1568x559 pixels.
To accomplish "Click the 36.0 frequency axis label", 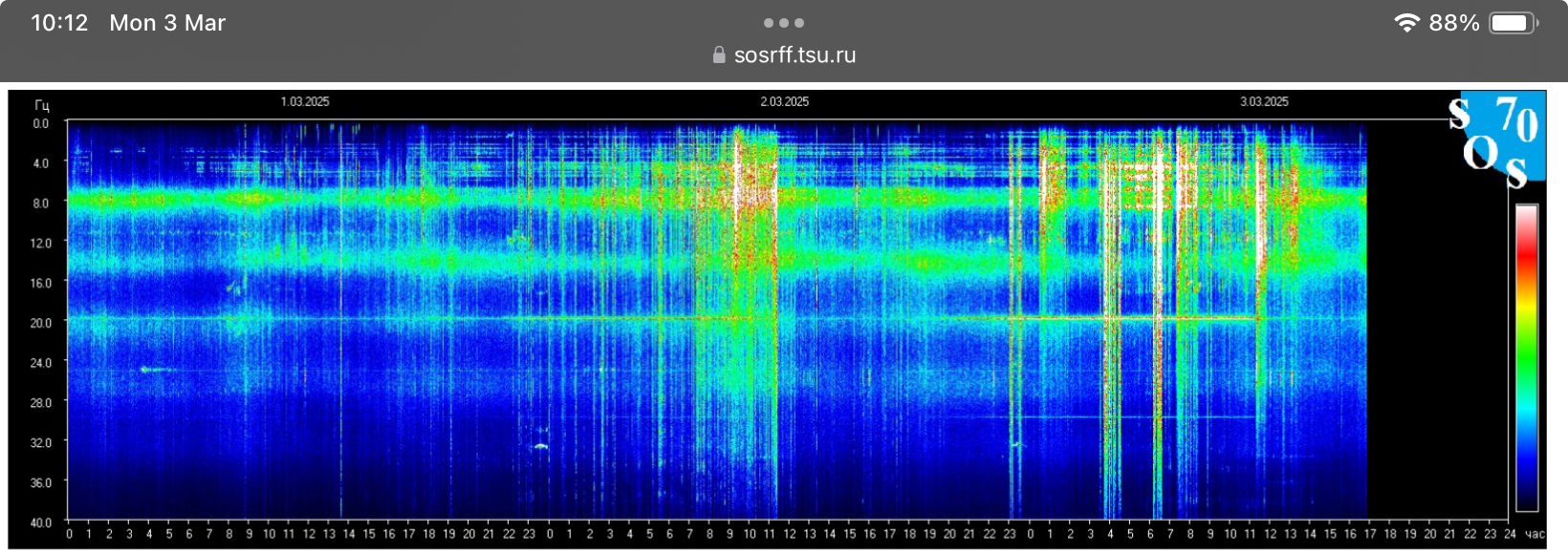I will click(x=41, y=483).
